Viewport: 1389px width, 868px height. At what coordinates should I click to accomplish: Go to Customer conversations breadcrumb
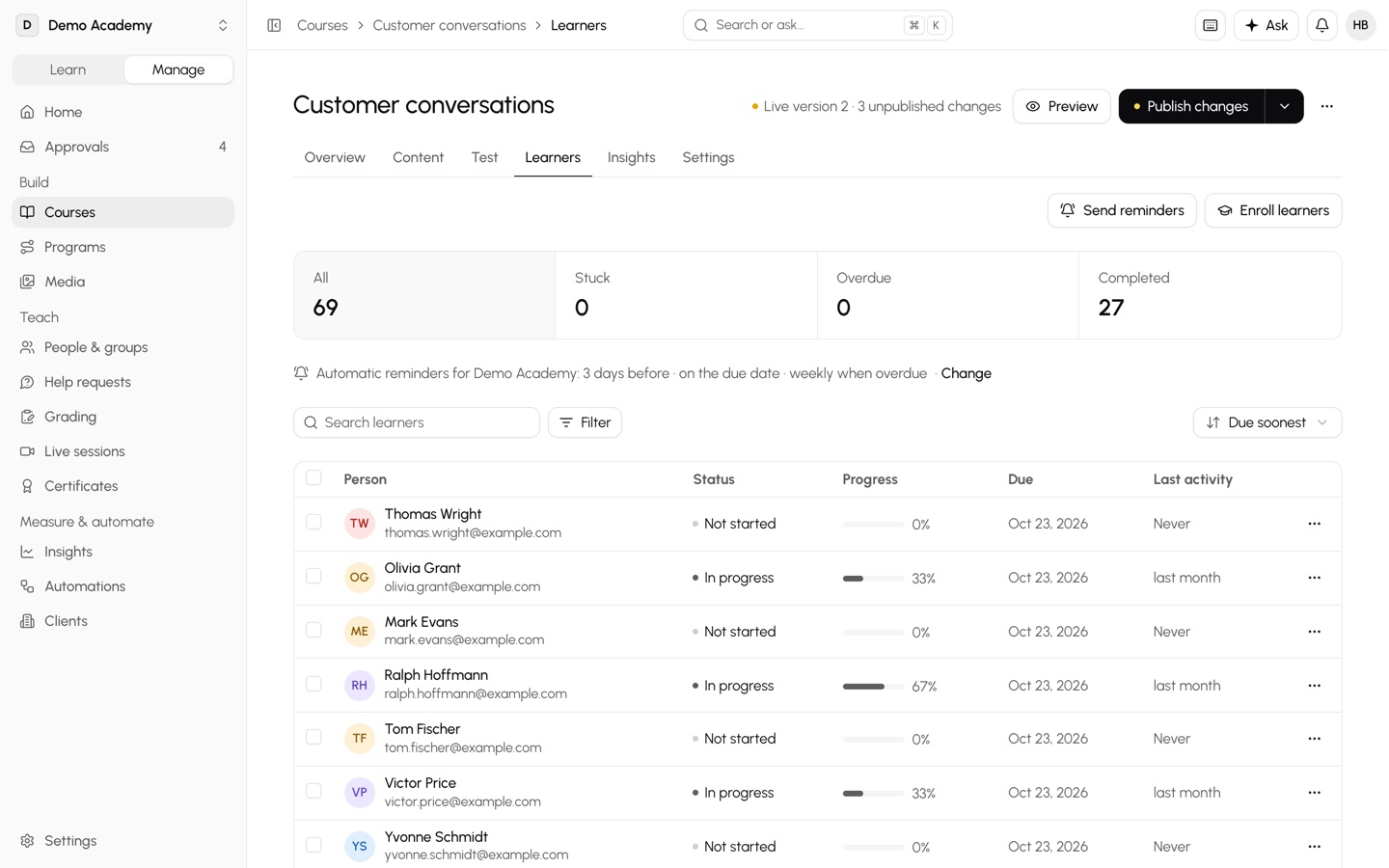(x=449, y=25)
